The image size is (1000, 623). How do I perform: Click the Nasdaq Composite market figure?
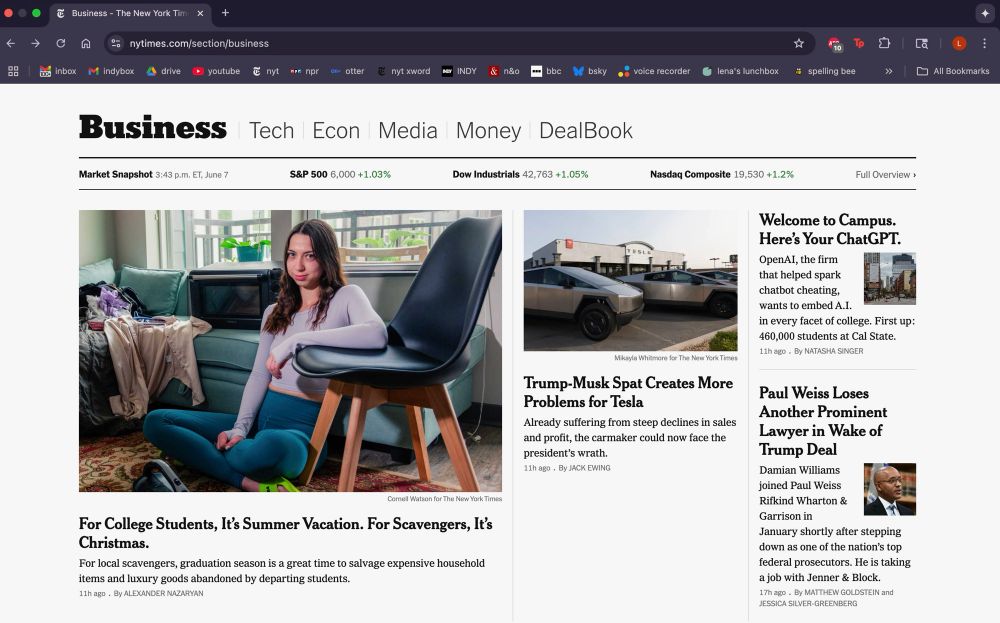(x=722, y=174)
